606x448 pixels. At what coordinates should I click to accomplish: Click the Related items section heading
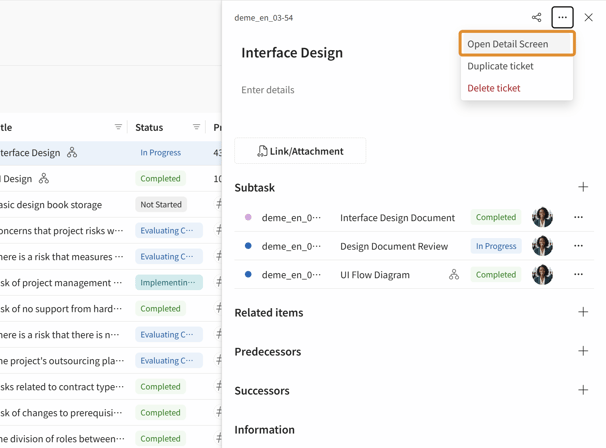269,312
